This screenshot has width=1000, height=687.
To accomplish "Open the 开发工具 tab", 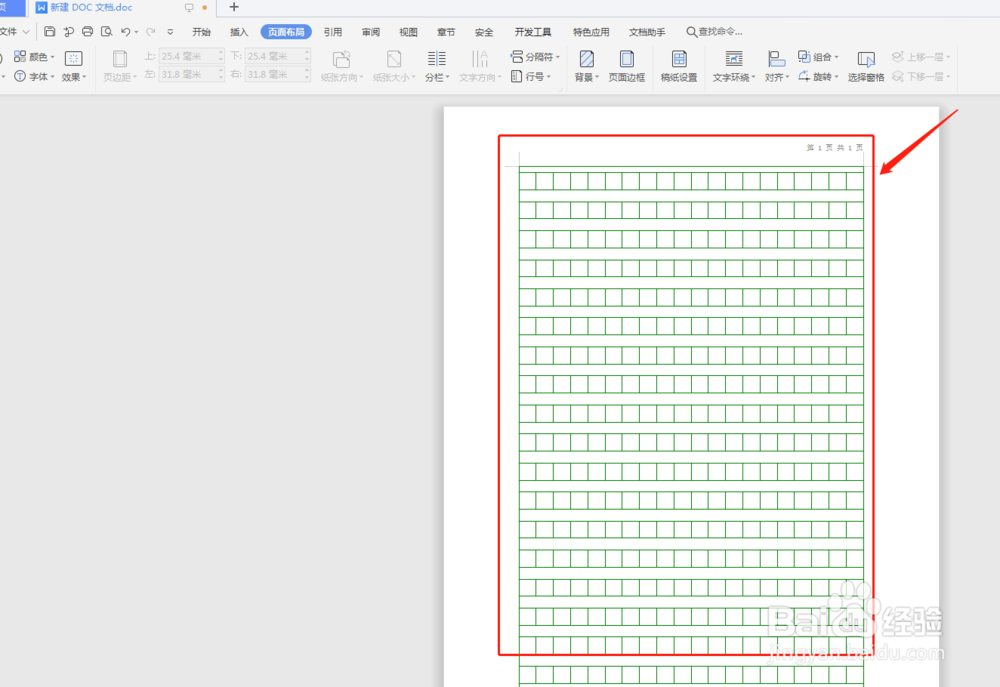I will point(533,32).
